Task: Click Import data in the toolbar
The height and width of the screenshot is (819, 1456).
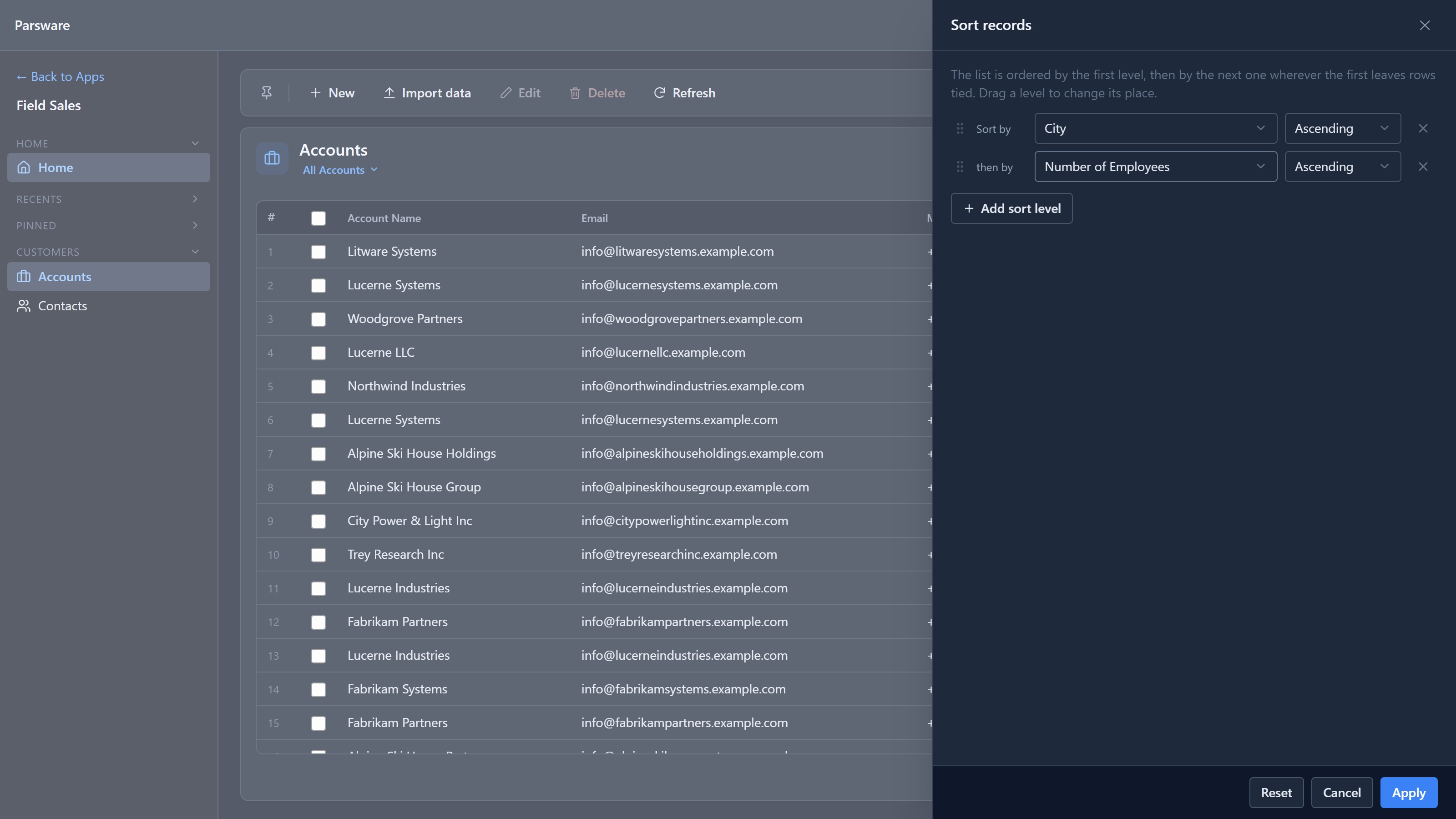Action: coord(427,93)
